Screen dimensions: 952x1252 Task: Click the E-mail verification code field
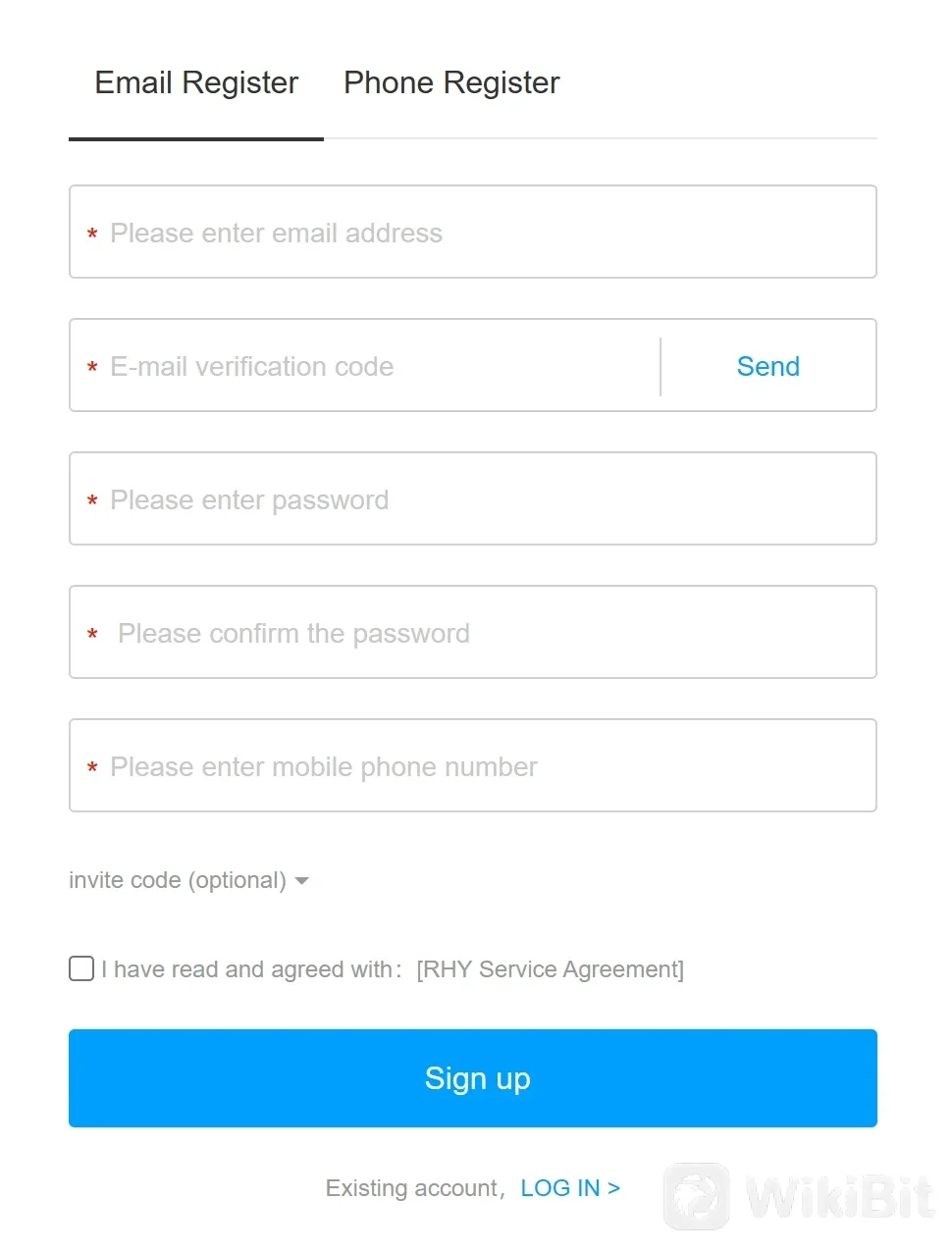[x=363, y=365]
